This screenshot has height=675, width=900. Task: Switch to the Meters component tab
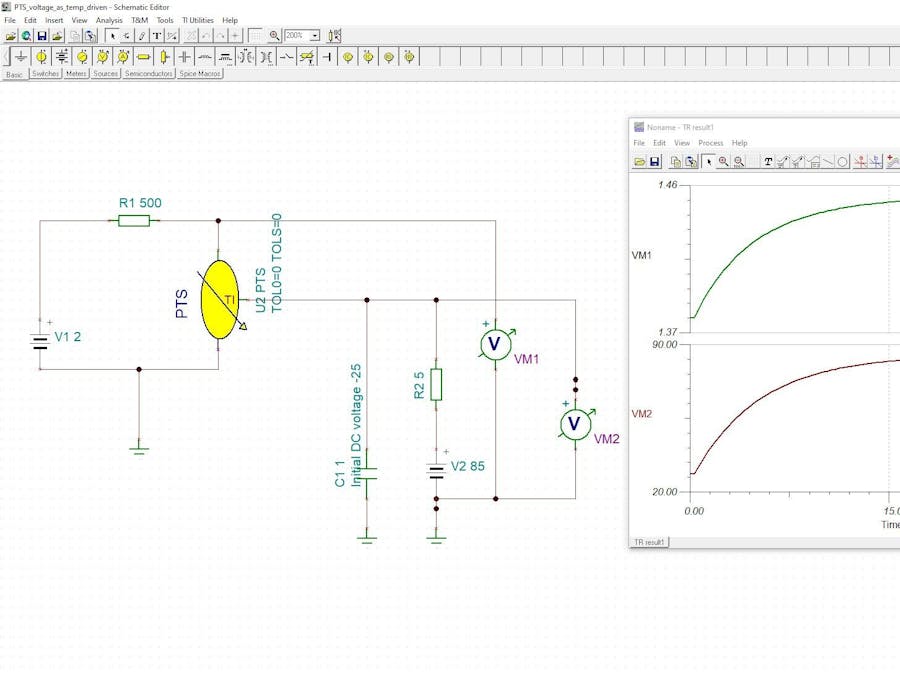click(77, 73)
